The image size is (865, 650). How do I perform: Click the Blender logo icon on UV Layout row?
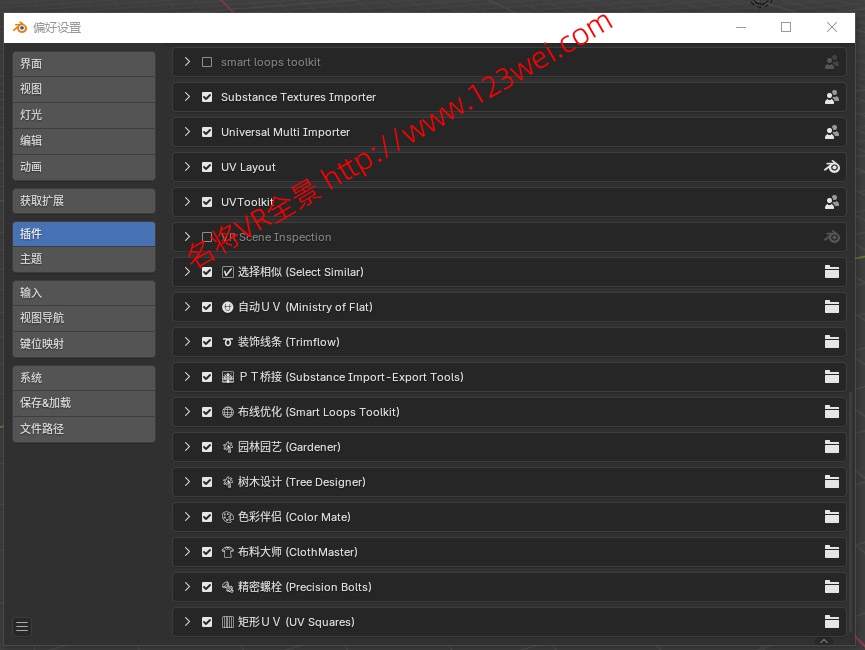pyautogui.click(x=831, y=167)
